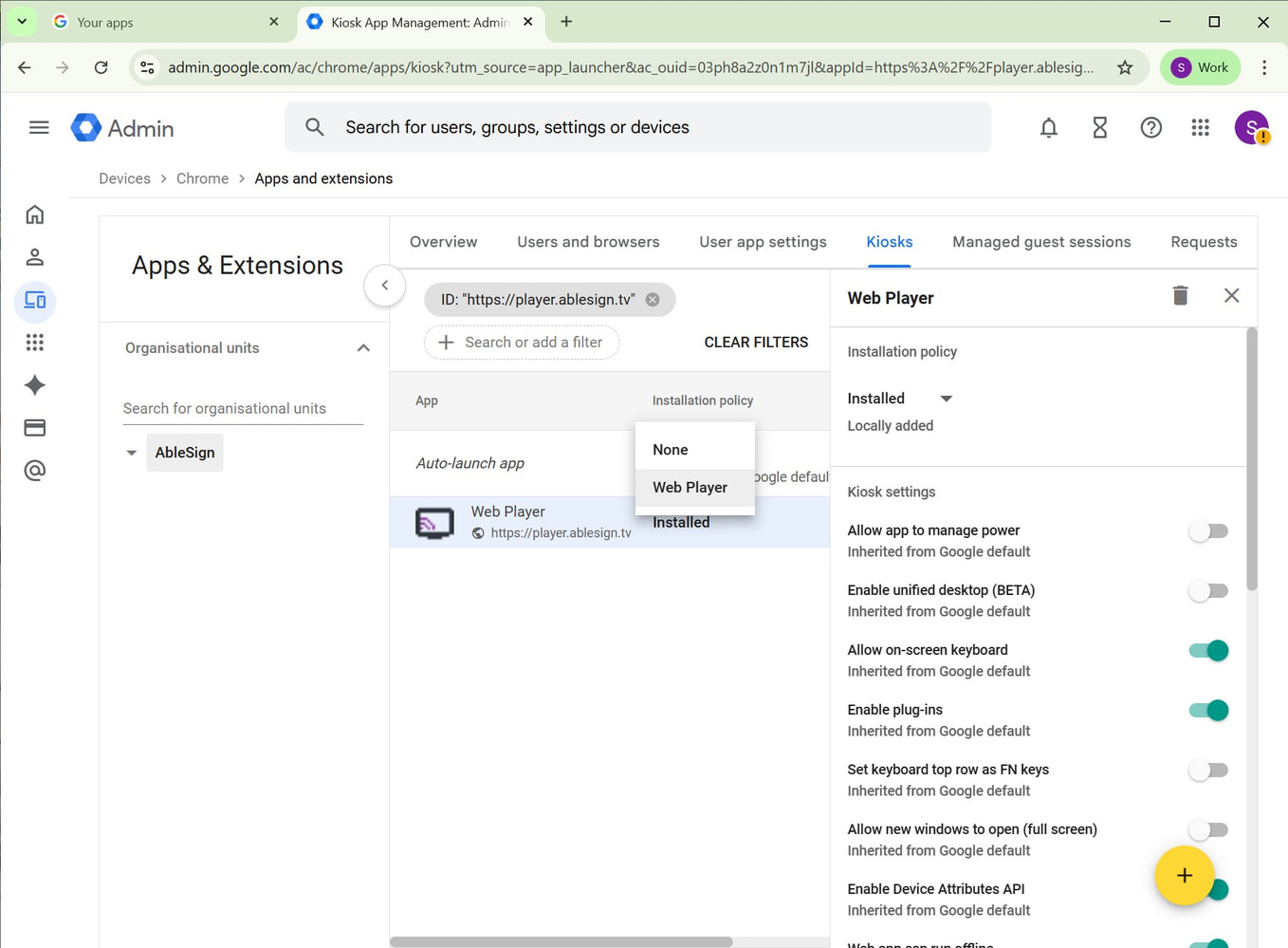Go to Chrome breadcrumb link

[x=202, y=178]
